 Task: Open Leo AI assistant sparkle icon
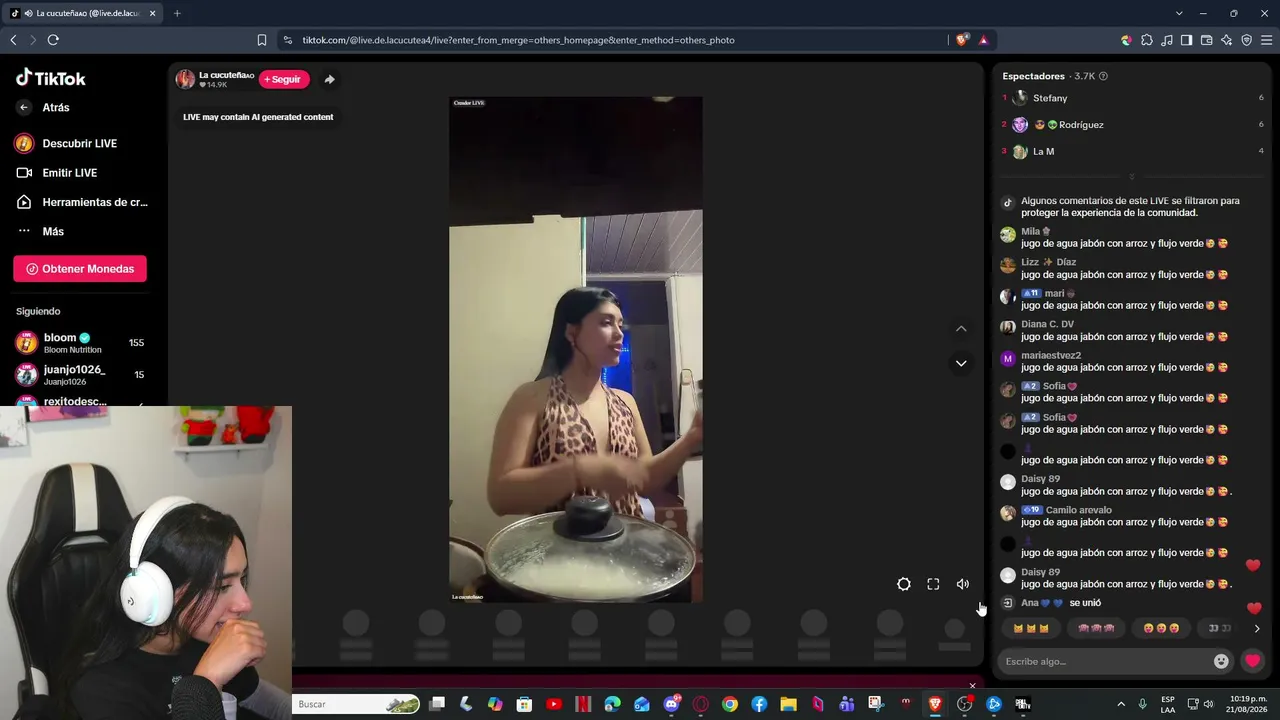coord(1227,40)
